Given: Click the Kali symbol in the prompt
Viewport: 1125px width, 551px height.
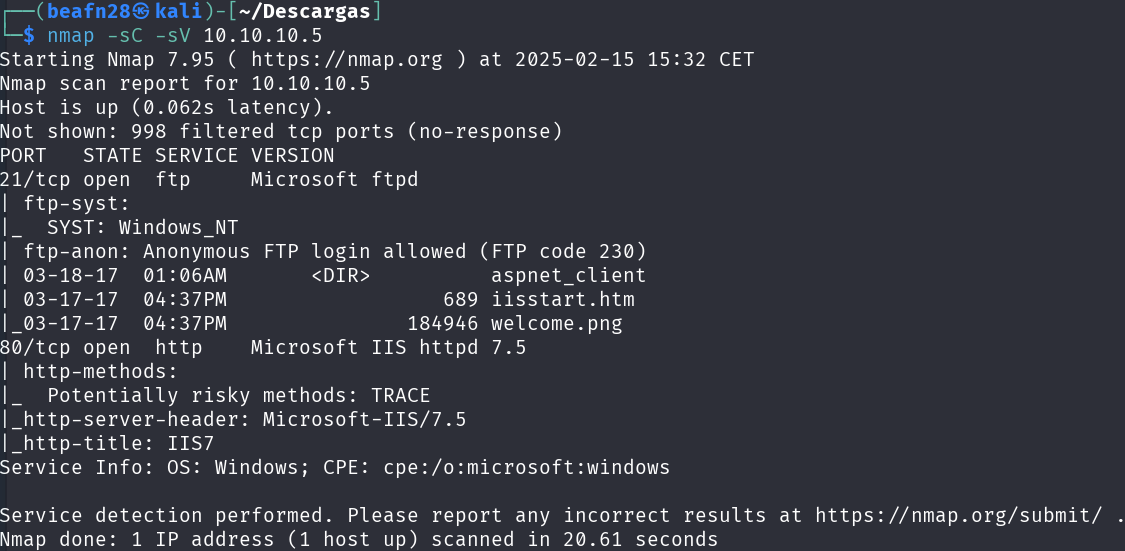Looking at the screenshot, I should tap(142, 12).
